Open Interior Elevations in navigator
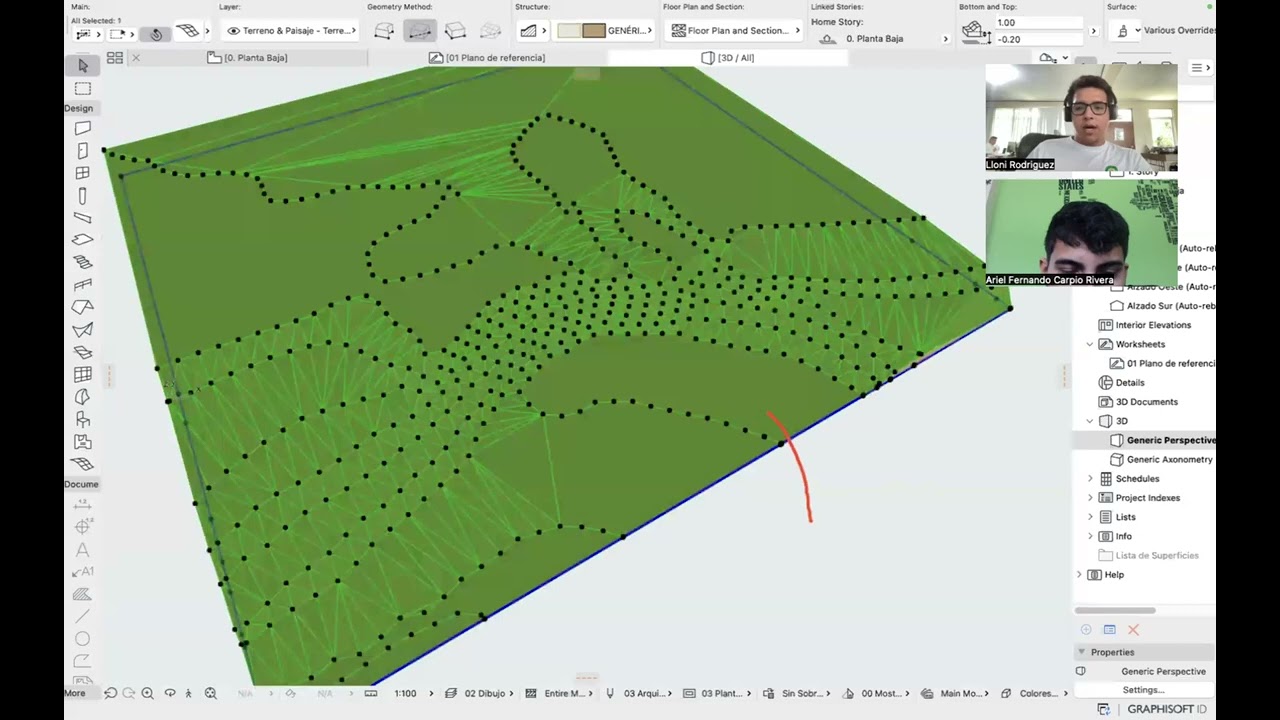This screenshot has height=720, width=1280. click(1145, 325)
